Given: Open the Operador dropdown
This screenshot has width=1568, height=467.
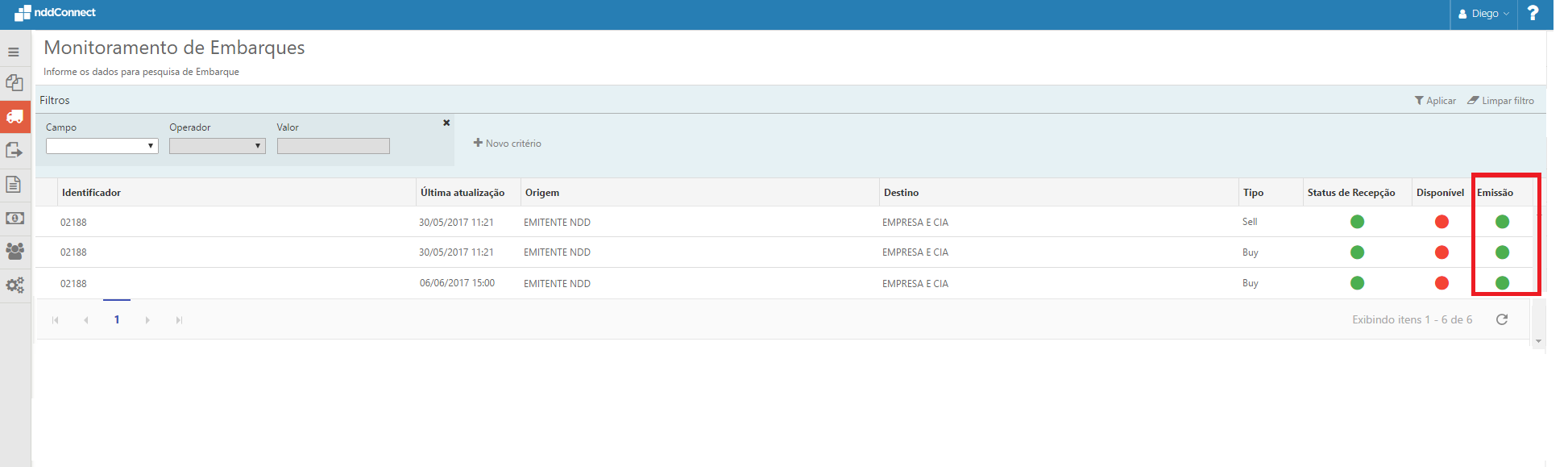Looking at the screenshot, I should pyautogui.click(x=218, y=146).
